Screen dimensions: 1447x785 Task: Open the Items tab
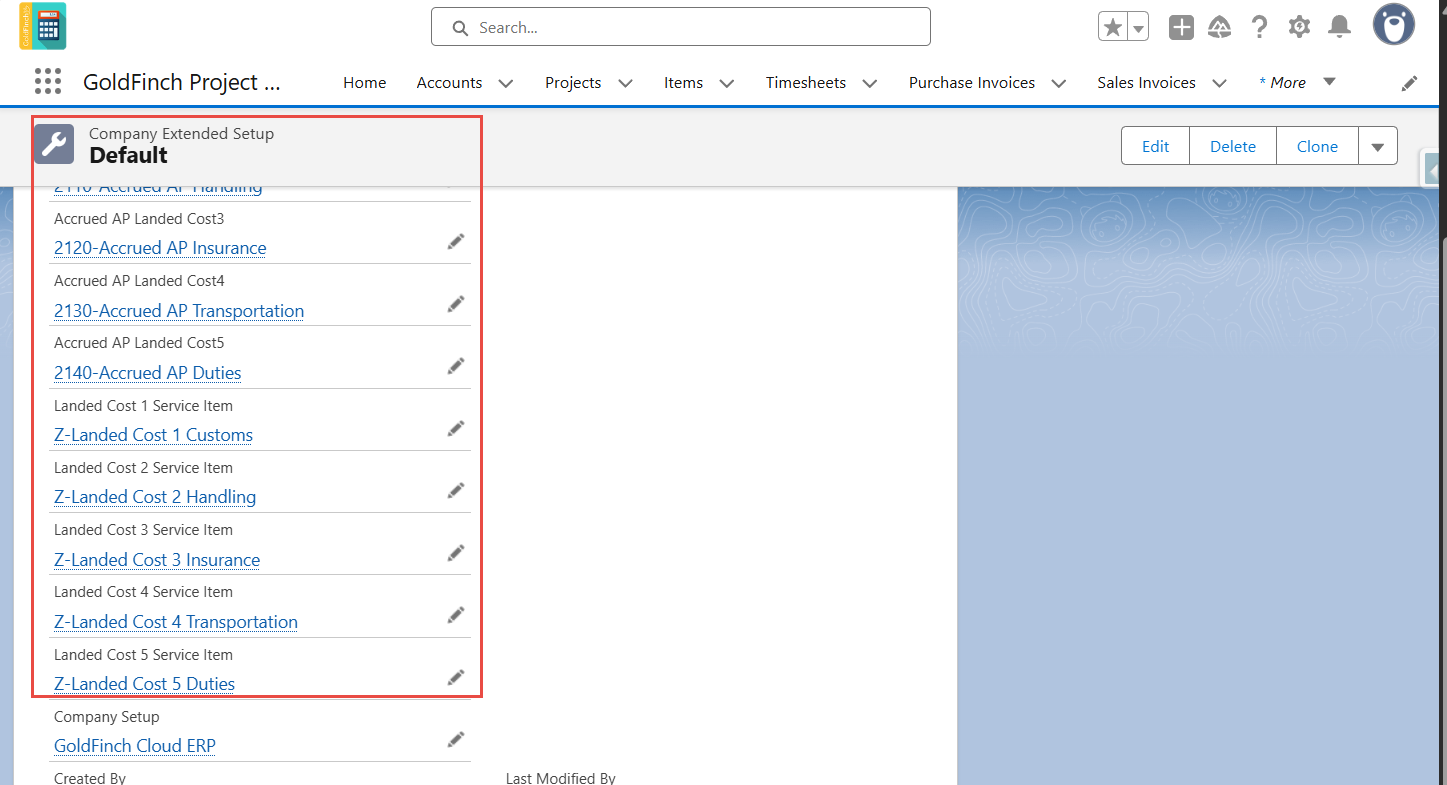point(683,83)
